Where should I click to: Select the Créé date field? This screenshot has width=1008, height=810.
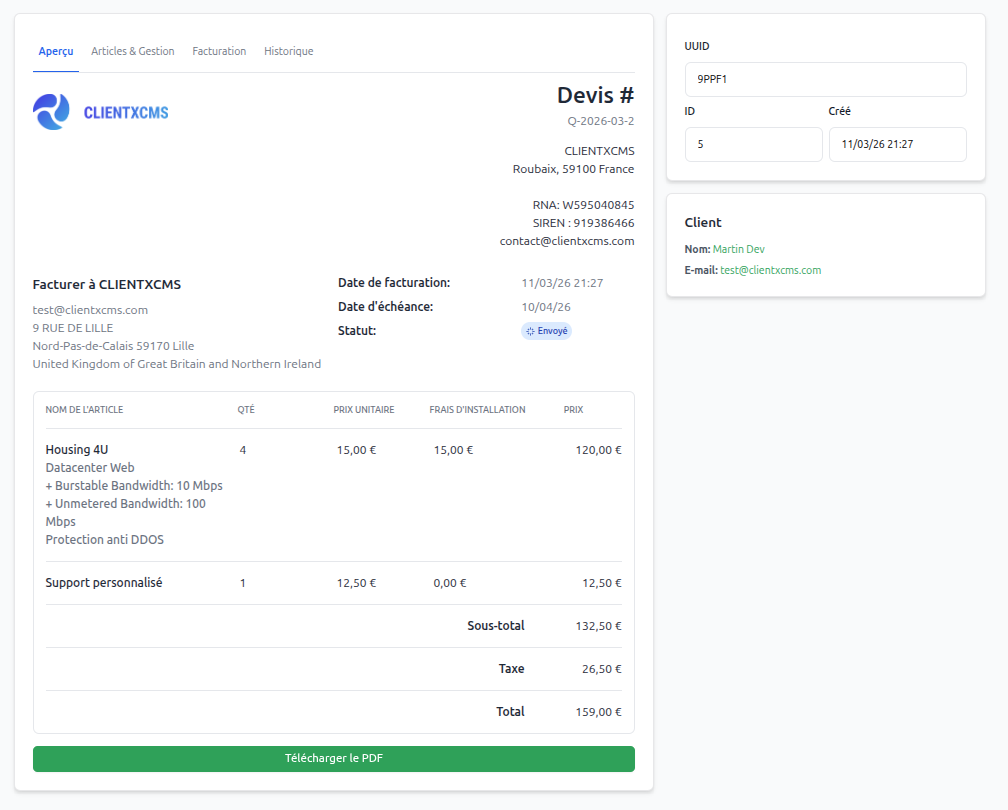tap(897, 144)
